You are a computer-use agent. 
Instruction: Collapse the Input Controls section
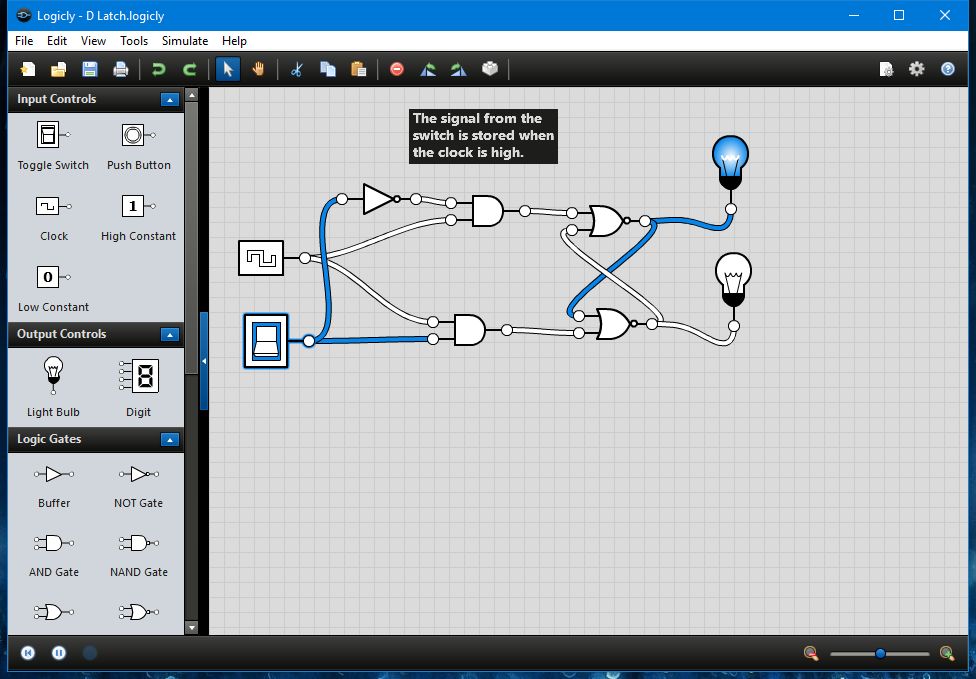coord(169,100)
